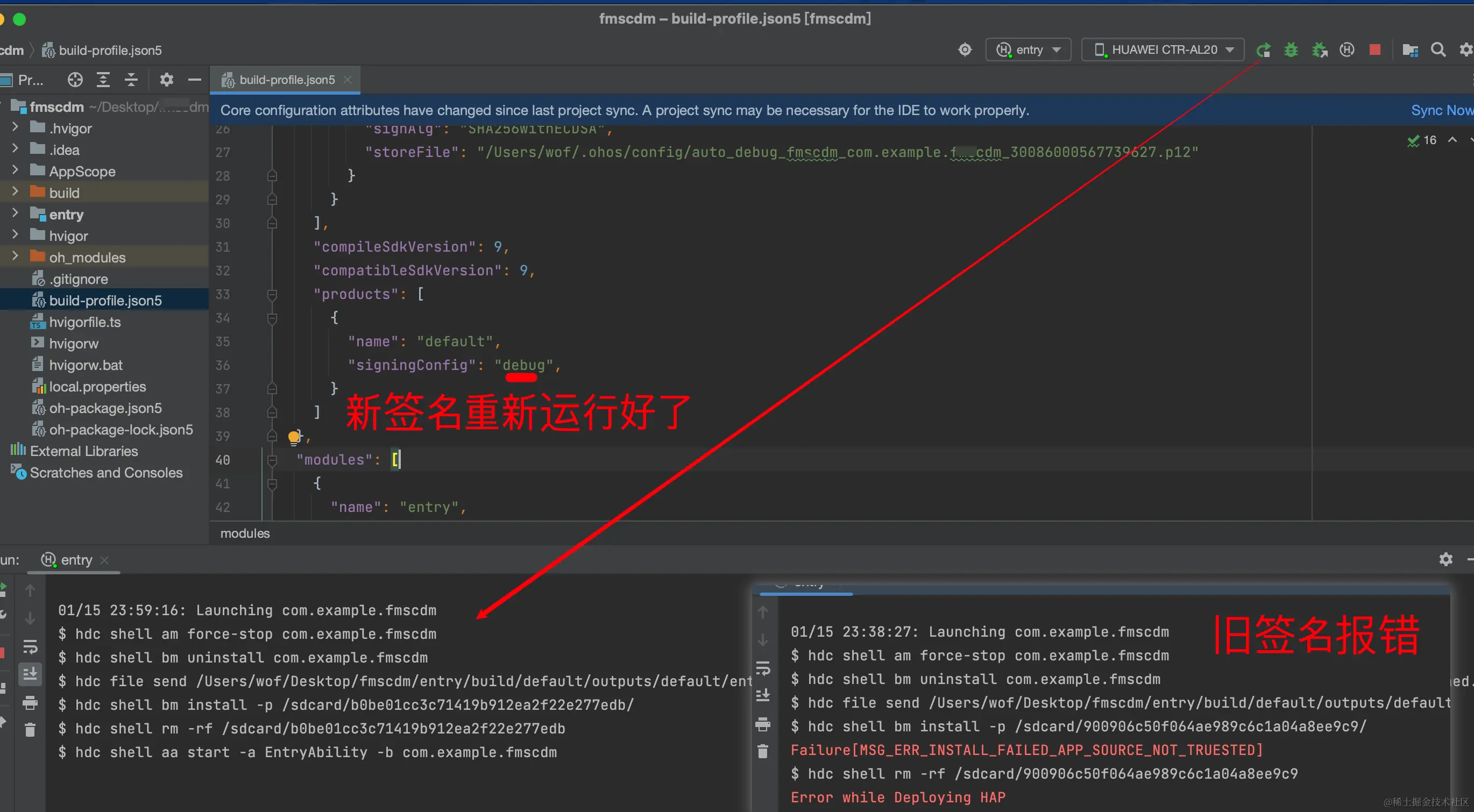Click fold toggle at products line 33
Screen dimensions: 1474x812
272,295
